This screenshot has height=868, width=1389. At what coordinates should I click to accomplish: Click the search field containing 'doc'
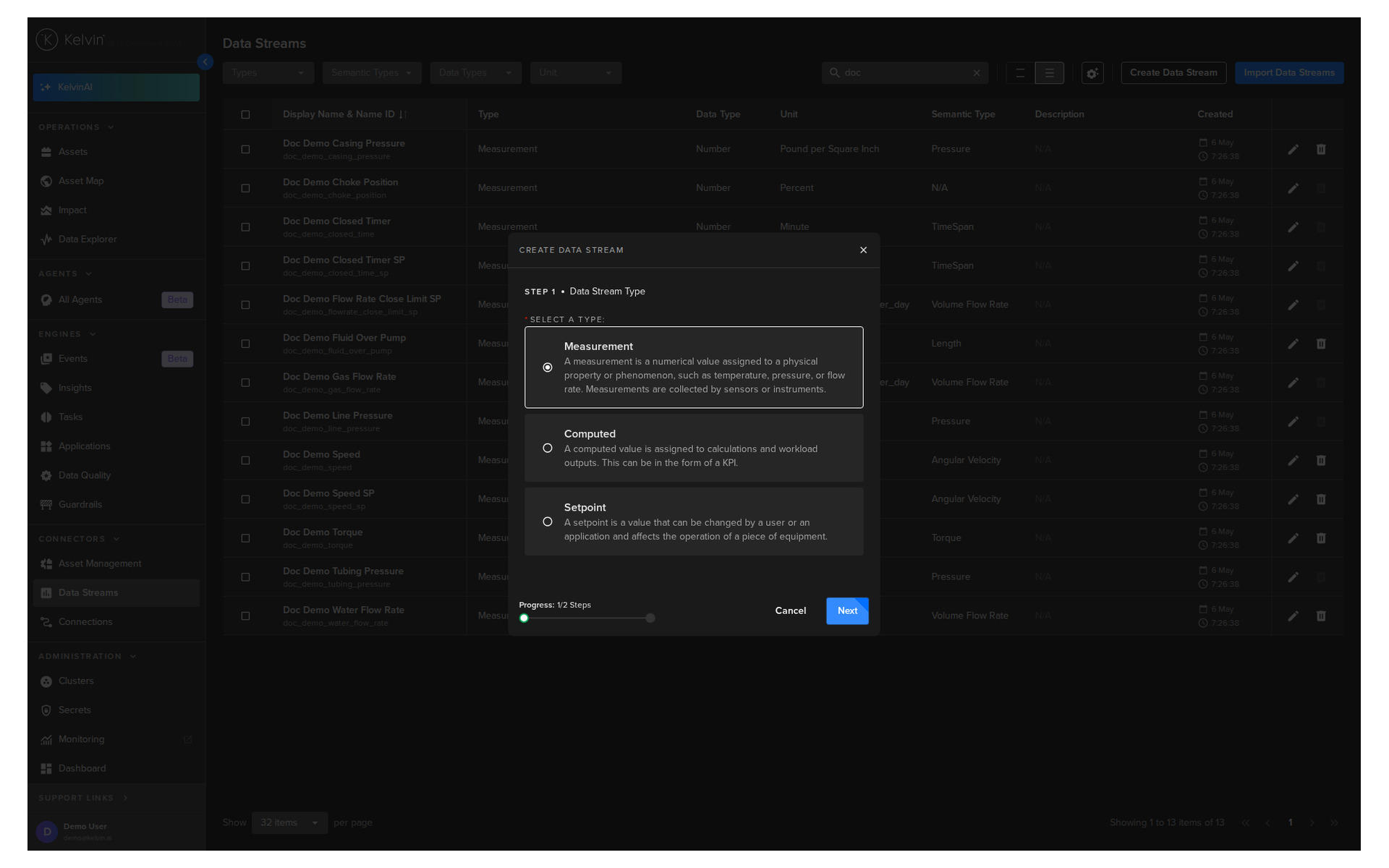(904, 73)
